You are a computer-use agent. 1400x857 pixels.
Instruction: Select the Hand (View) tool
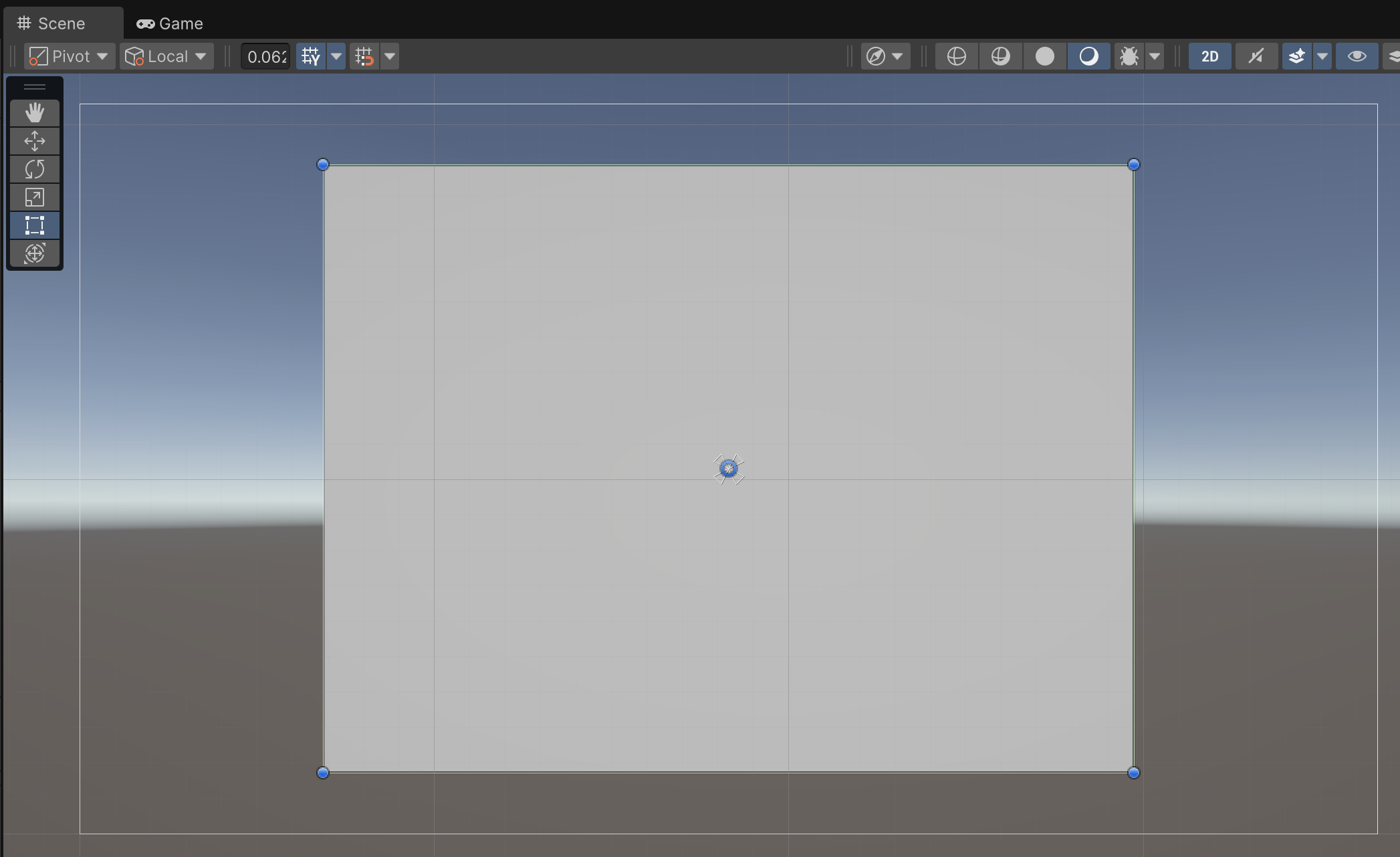tap(35, 113)
